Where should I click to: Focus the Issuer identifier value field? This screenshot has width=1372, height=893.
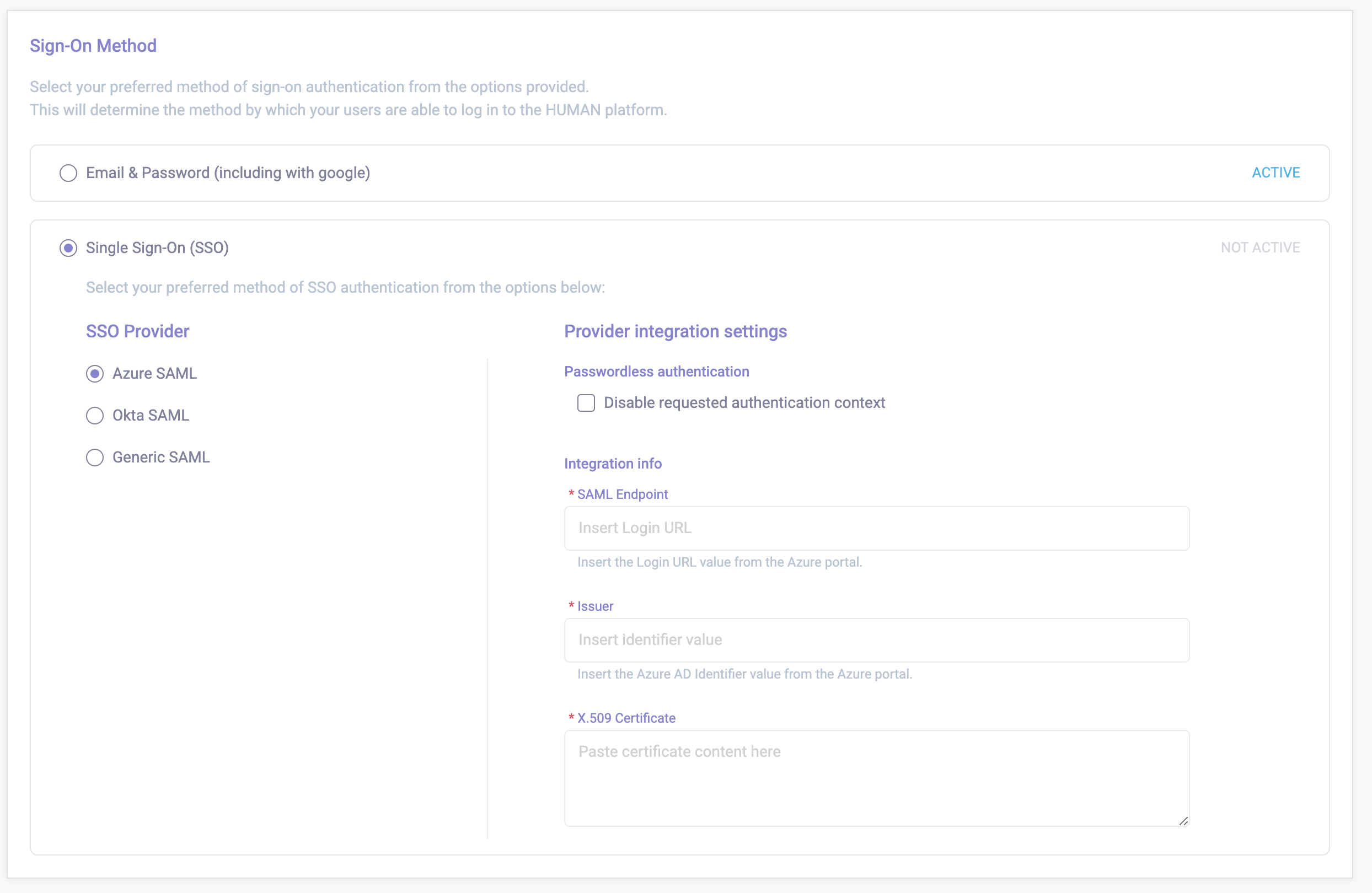[876, 640]
